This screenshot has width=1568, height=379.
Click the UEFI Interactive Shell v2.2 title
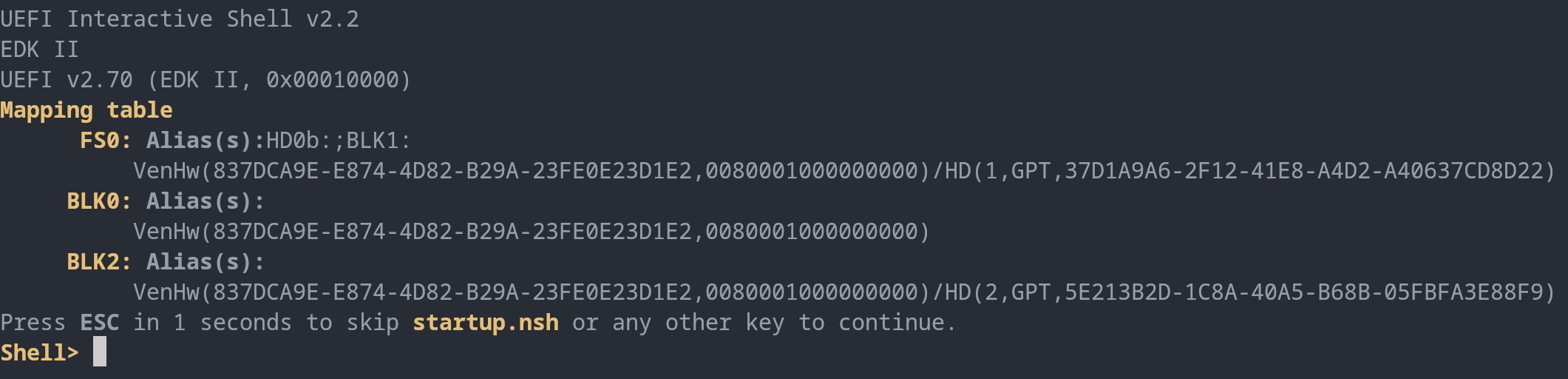179,19
